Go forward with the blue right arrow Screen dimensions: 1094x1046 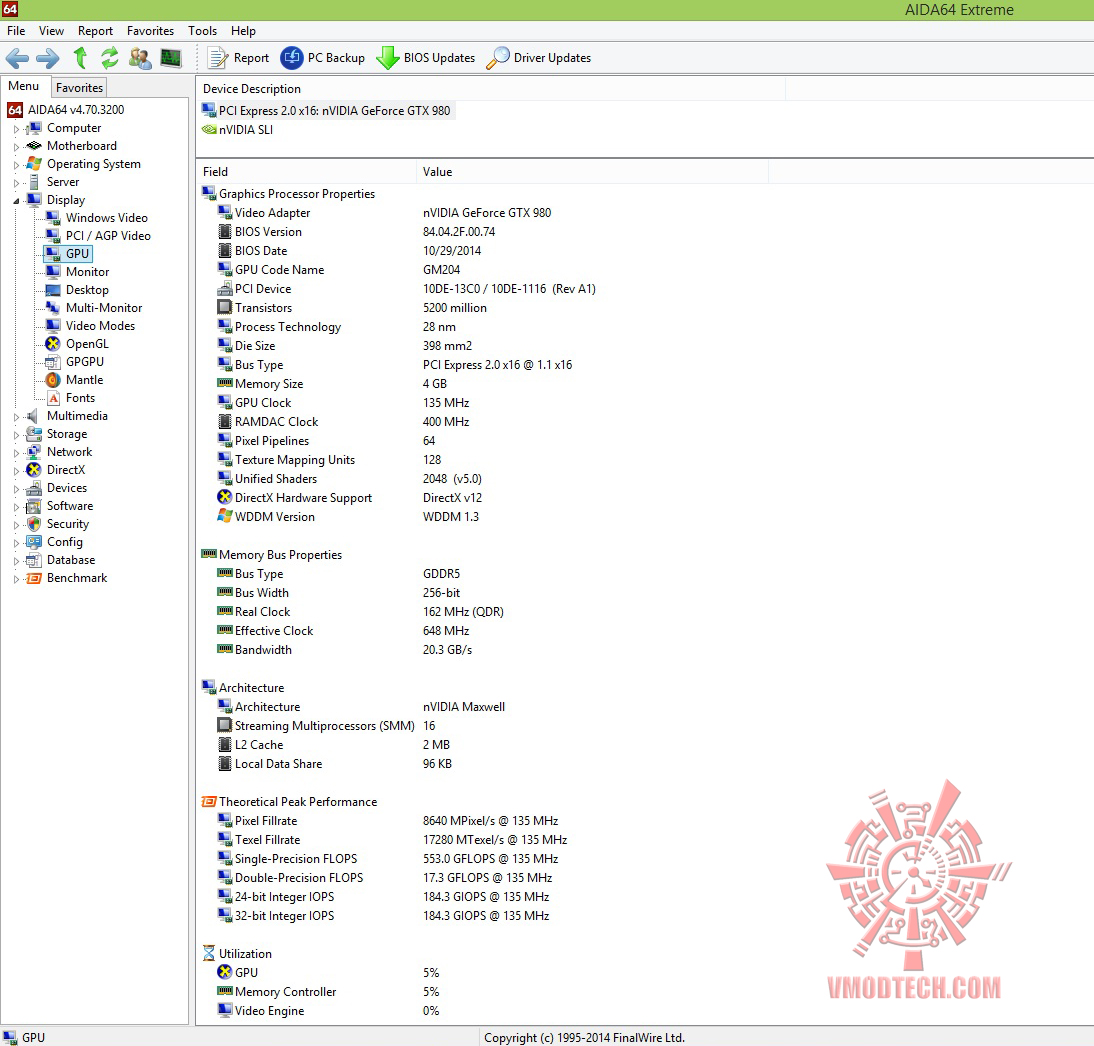click(x=48, y=58)
